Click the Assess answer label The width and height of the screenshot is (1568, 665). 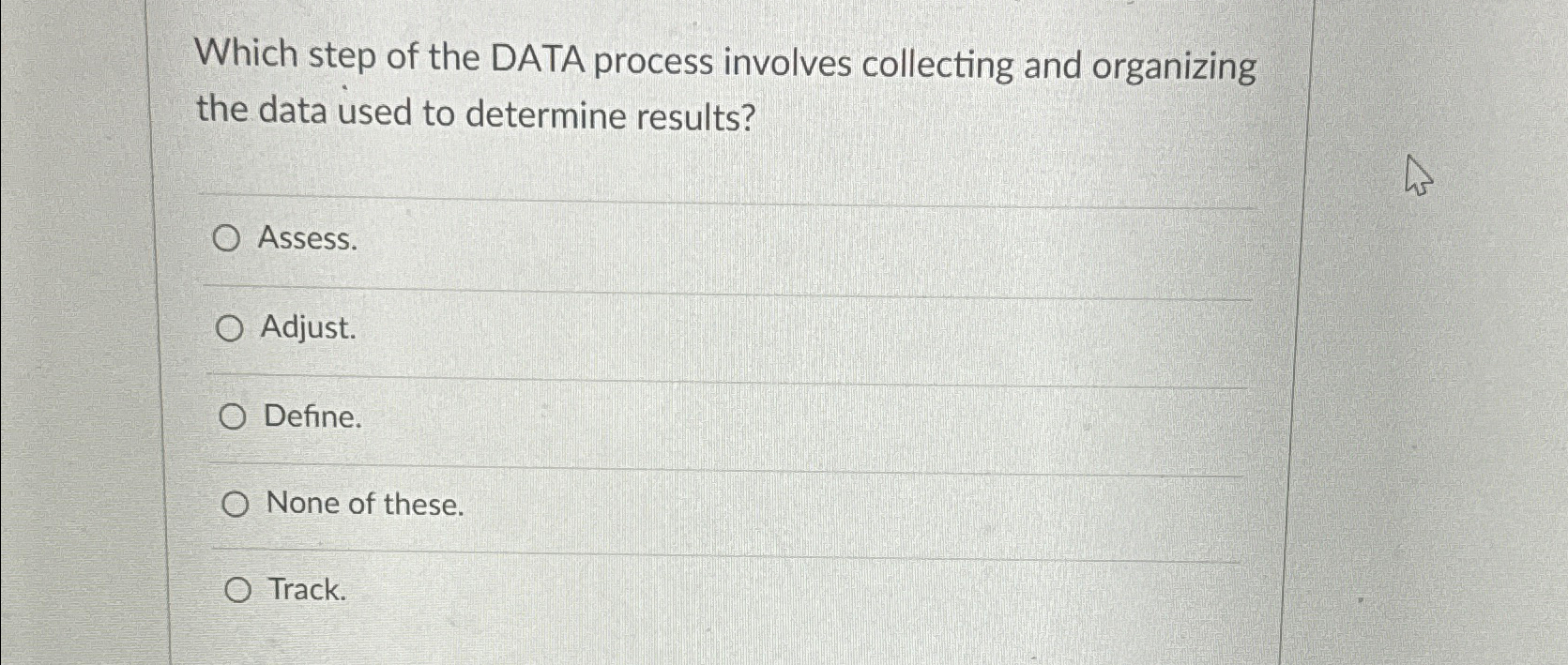(307, 239)
